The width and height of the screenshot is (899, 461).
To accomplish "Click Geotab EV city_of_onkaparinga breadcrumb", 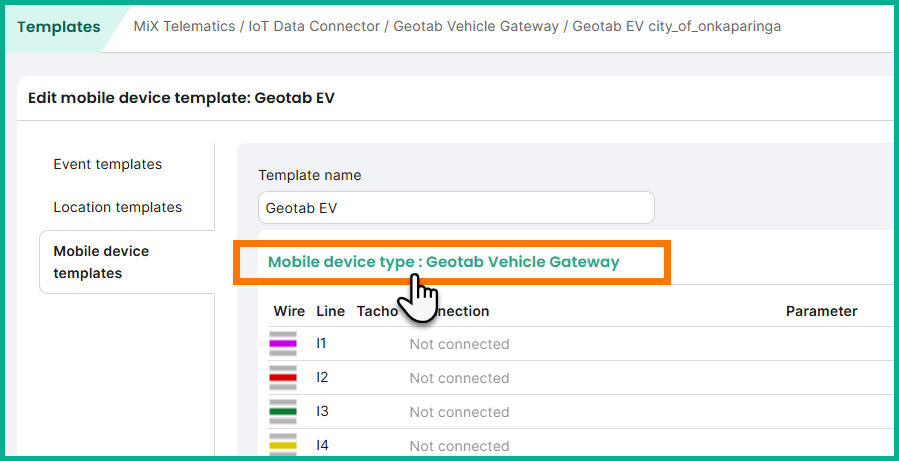I will click(x=676, y=26).
